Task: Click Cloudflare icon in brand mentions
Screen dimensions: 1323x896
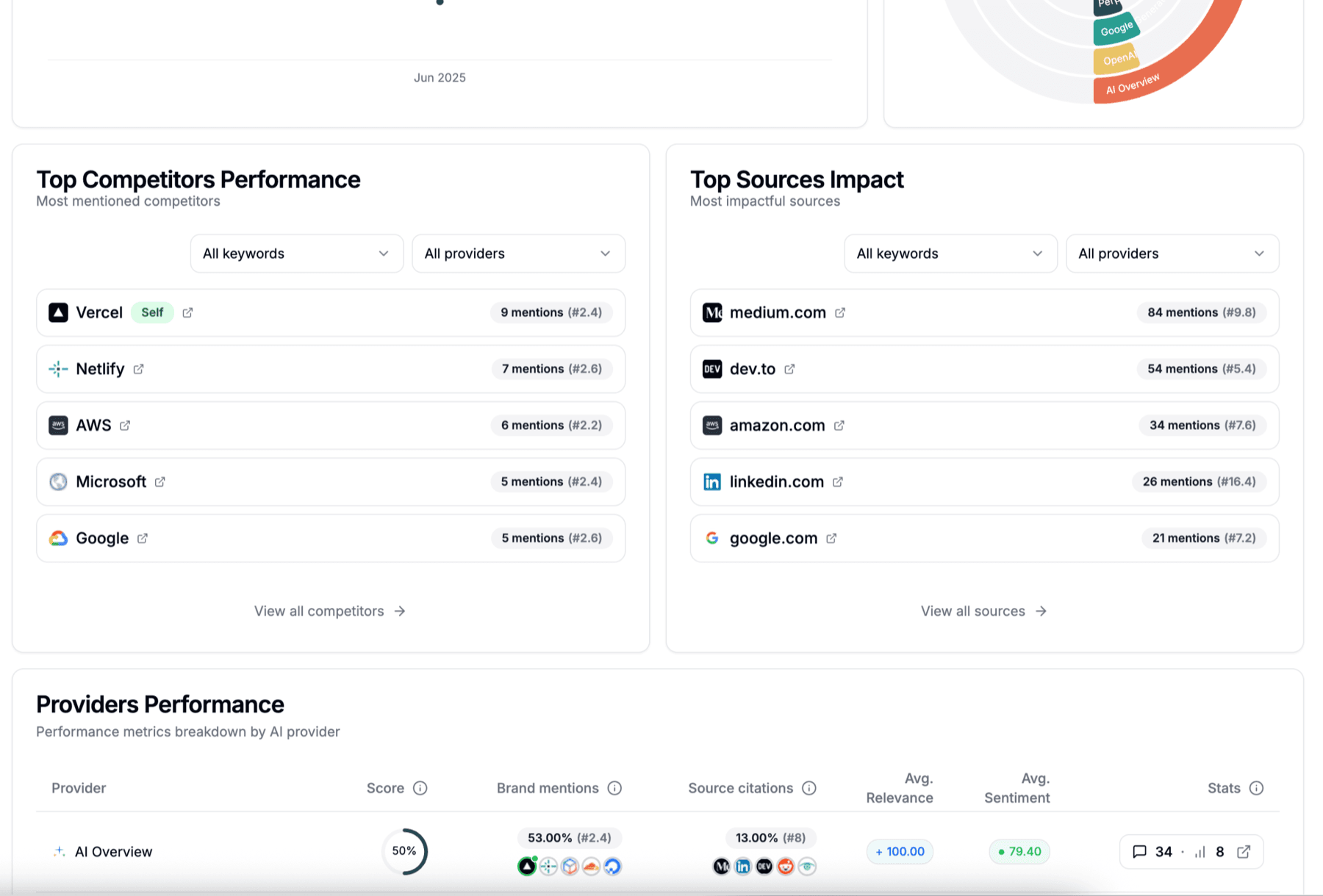Action: click(591, 867)
